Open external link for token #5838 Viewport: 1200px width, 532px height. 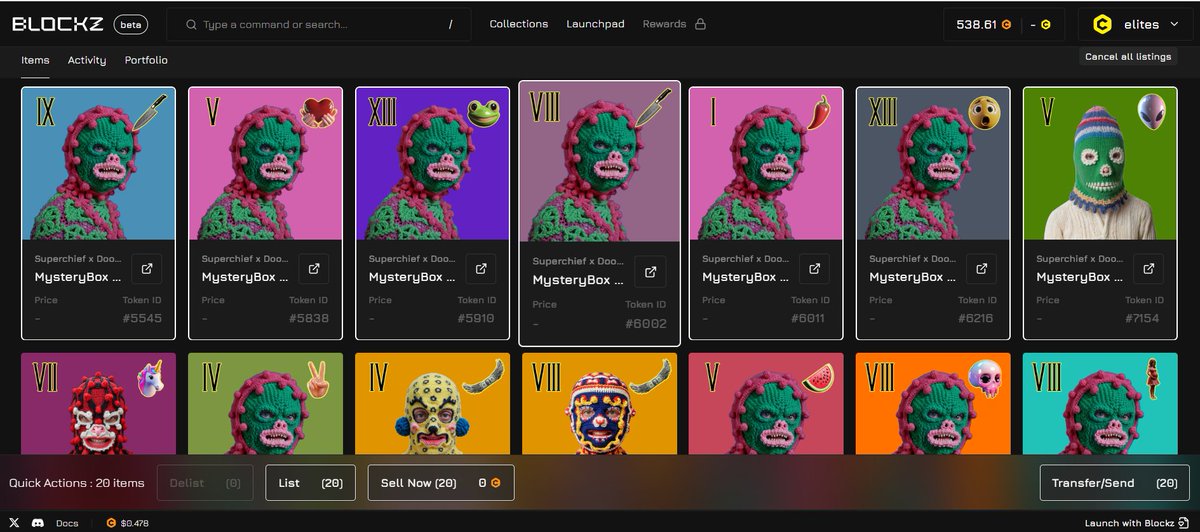(x=313, y=268)
